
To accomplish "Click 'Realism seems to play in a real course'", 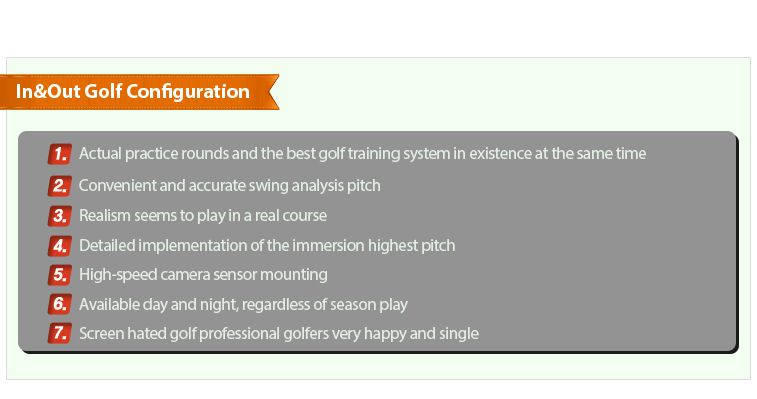I will pos(203,215).
